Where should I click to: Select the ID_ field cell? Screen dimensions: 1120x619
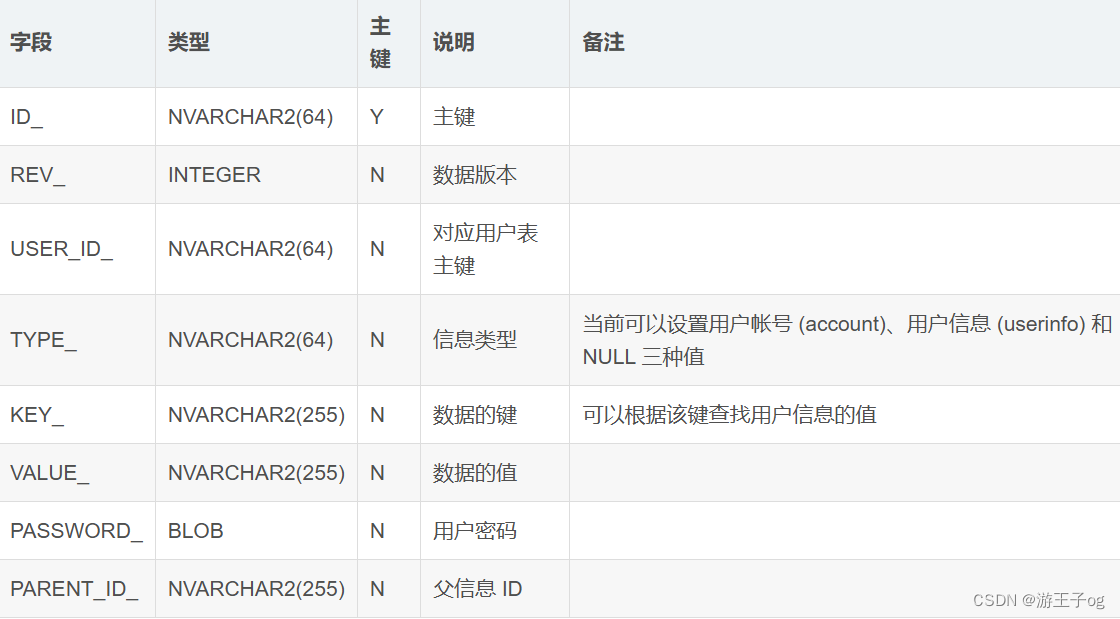coord(24,117)
